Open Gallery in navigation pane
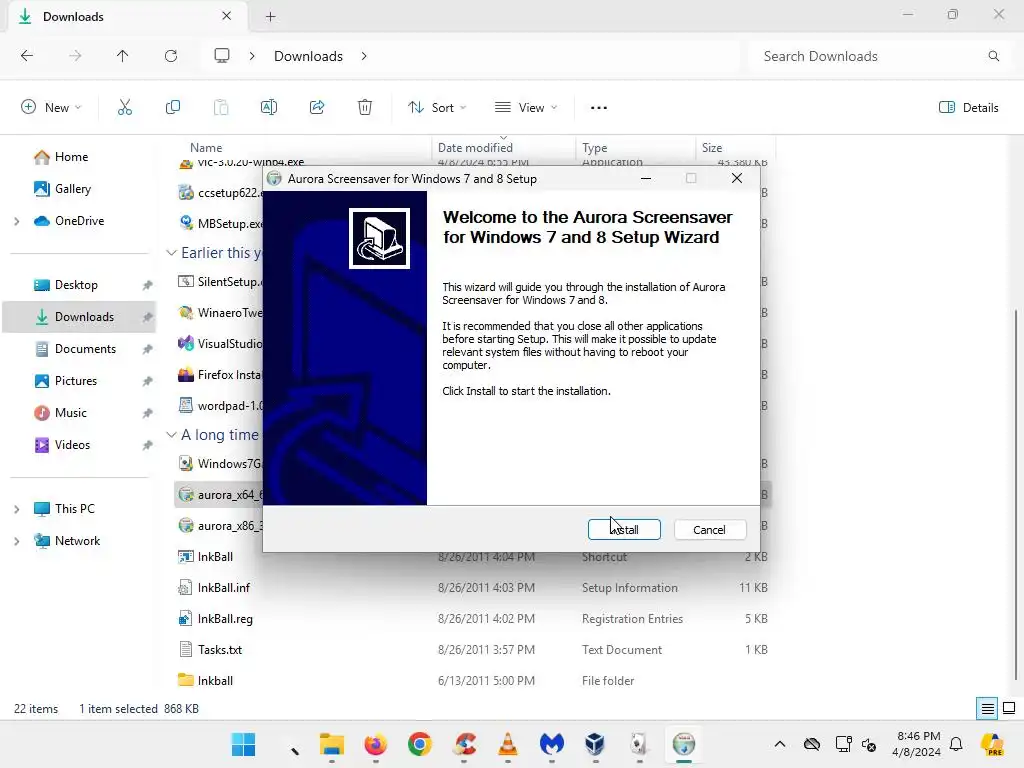 click(x=72, y=189)
